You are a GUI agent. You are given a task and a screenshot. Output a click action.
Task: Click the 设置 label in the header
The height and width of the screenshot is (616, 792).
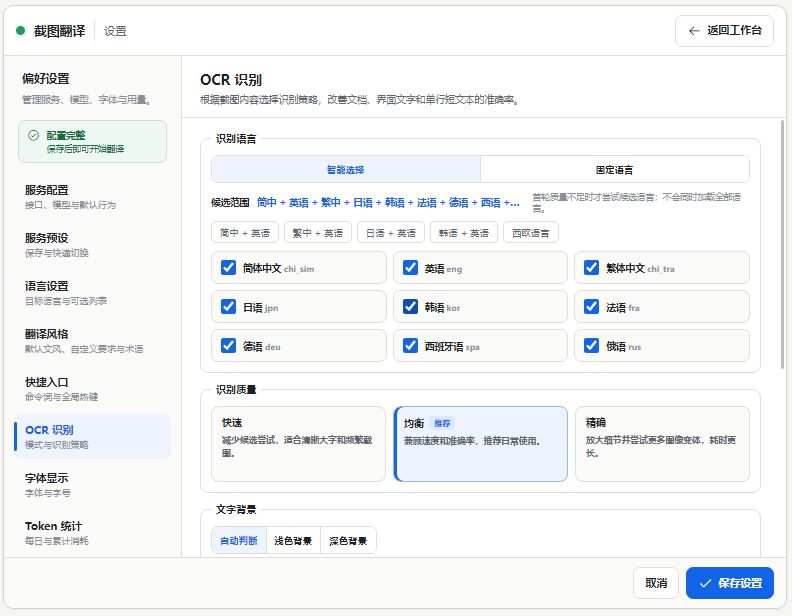click(115, 31)
